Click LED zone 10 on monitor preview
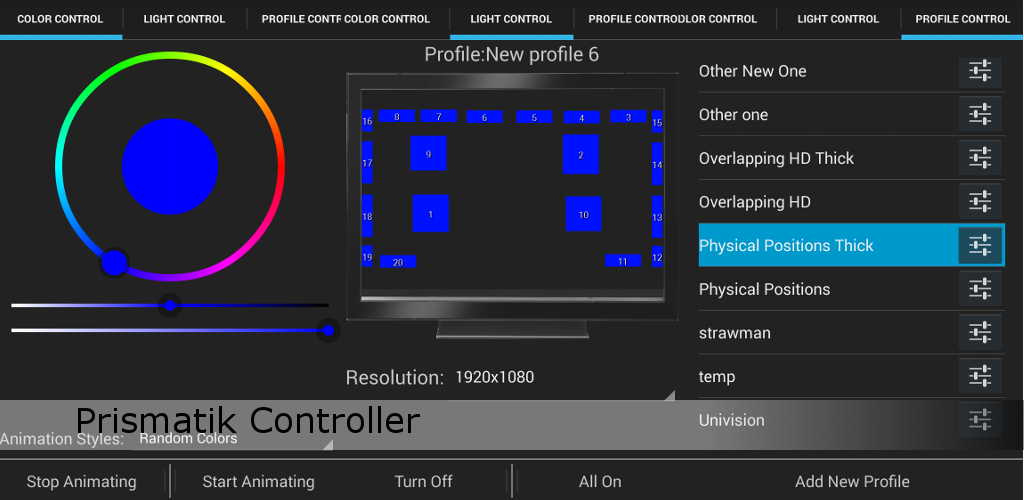The image size is (1024, 500). tap(583, 214)
